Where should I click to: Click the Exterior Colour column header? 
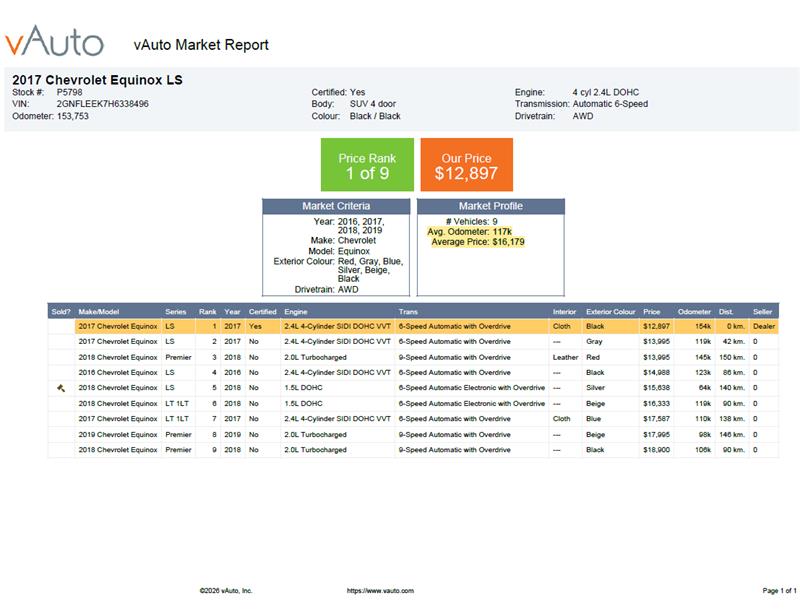point(611,311)
